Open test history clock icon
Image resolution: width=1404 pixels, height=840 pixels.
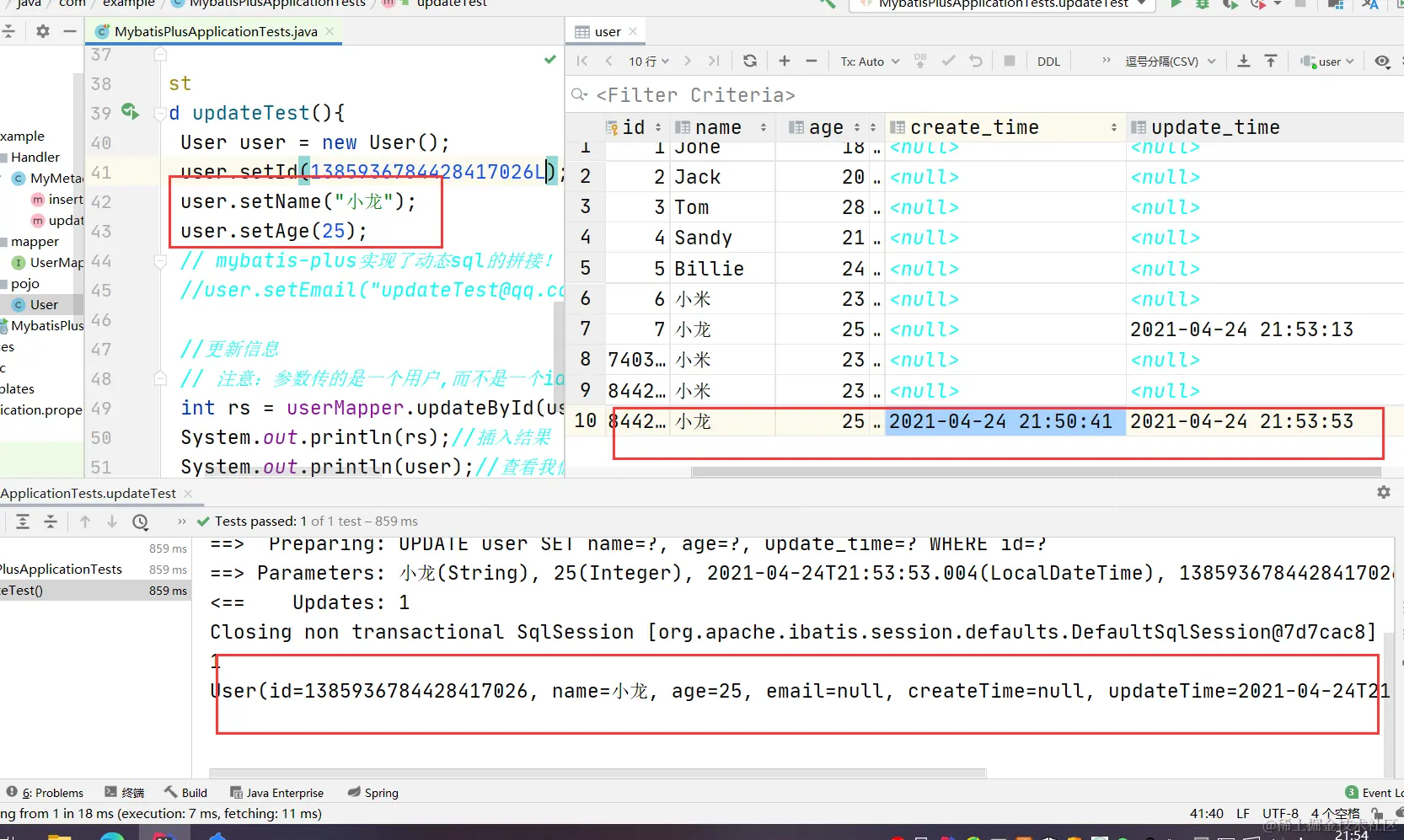[x=141, y=522]
